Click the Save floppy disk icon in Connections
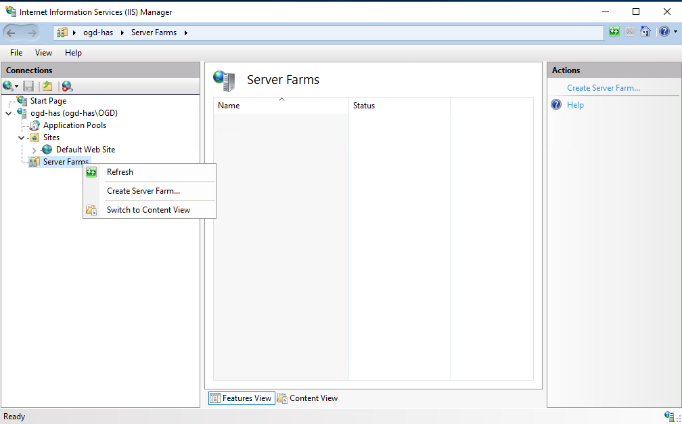 coord(28,86)
